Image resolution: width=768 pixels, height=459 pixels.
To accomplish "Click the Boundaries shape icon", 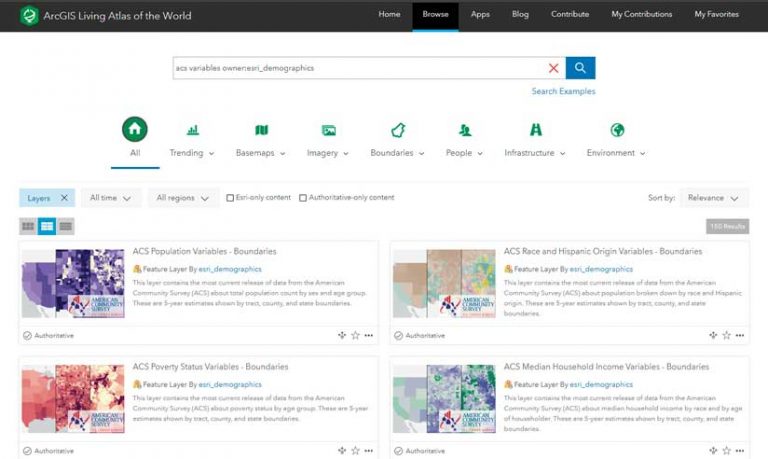I will tap(398, 130).
